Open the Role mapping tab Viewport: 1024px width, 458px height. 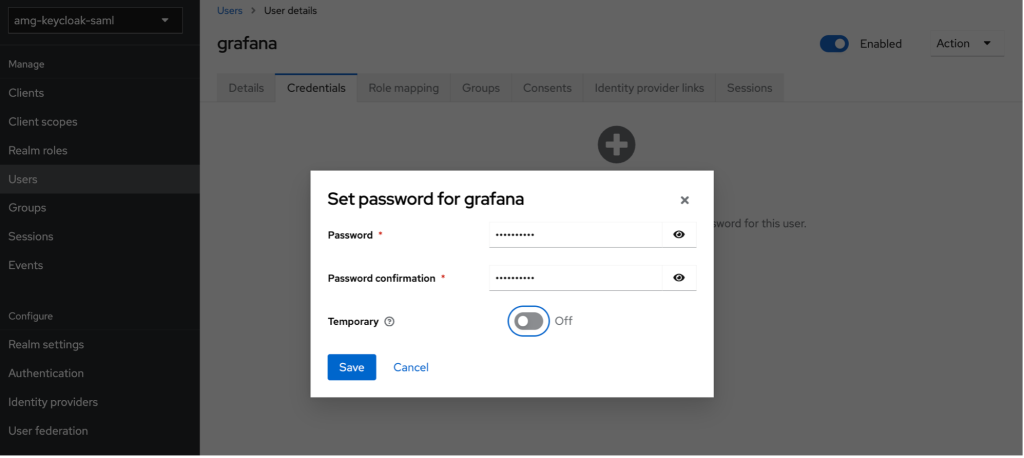pos(404,88)
